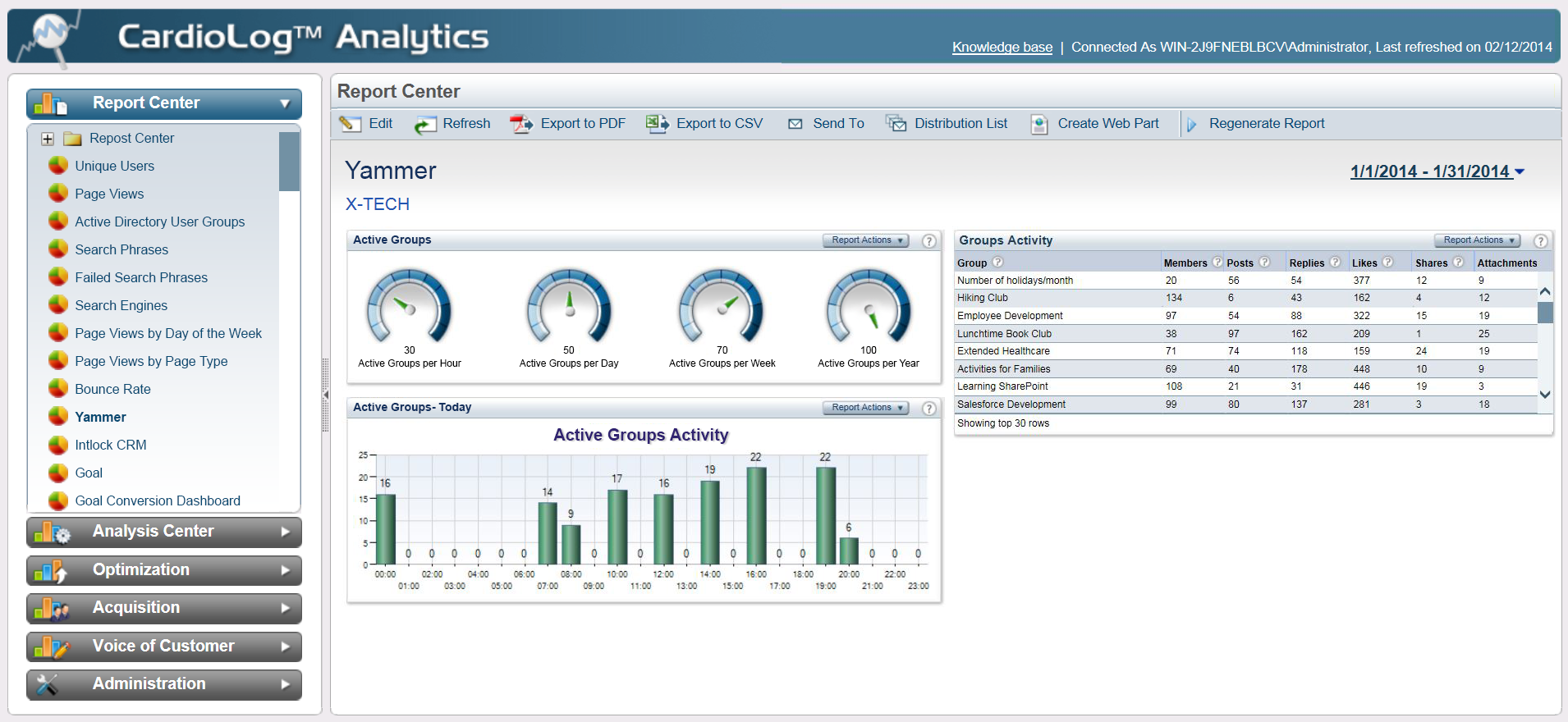Click the Yammer report pie icon

[x=58, y=417]
